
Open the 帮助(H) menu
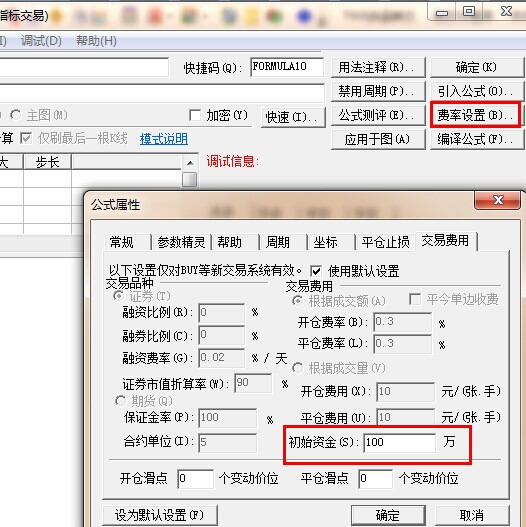point(96,41)
